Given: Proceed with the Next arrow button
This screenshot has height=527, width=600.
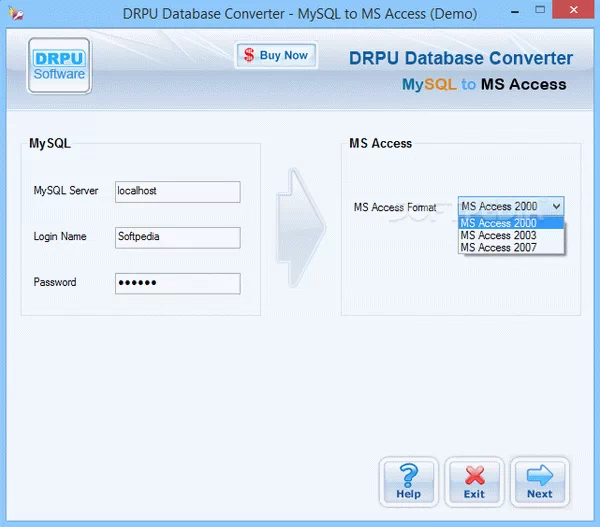Looking at the screenshot, I should tap(540, 482).
